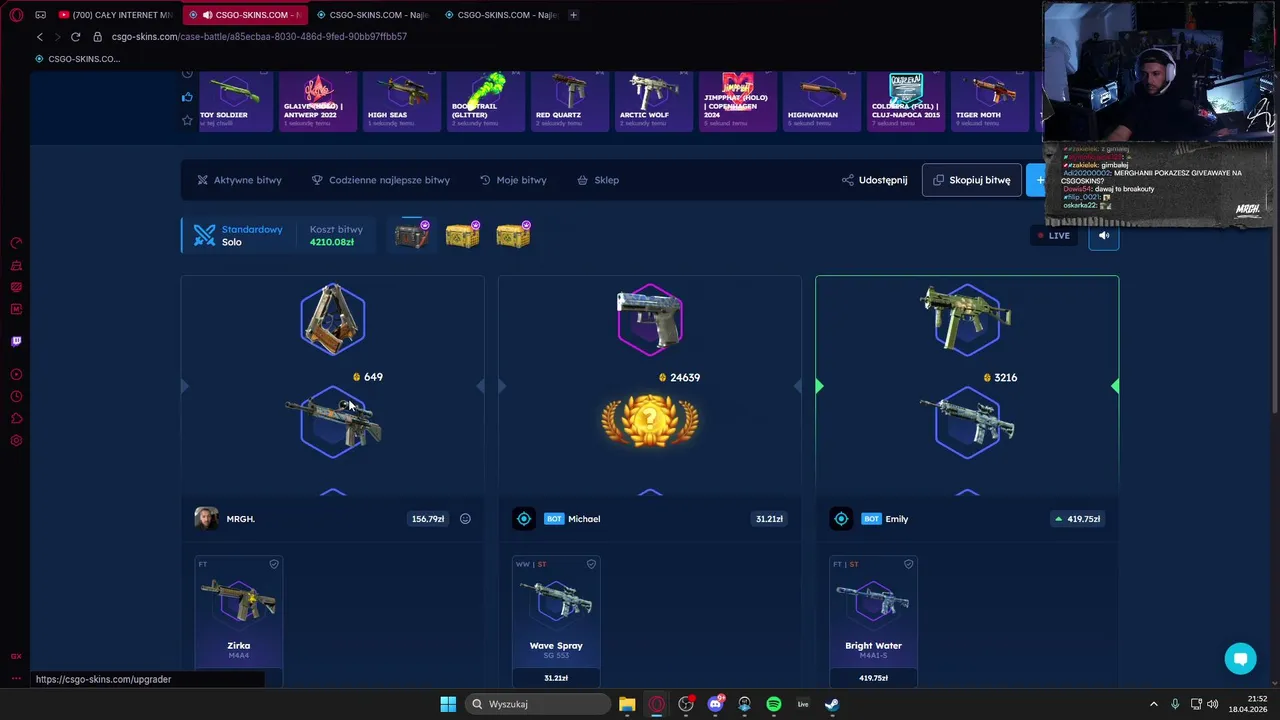Open Moje bitwy tab
This screenshot has height=720, width=1280.
click(513, 180)
